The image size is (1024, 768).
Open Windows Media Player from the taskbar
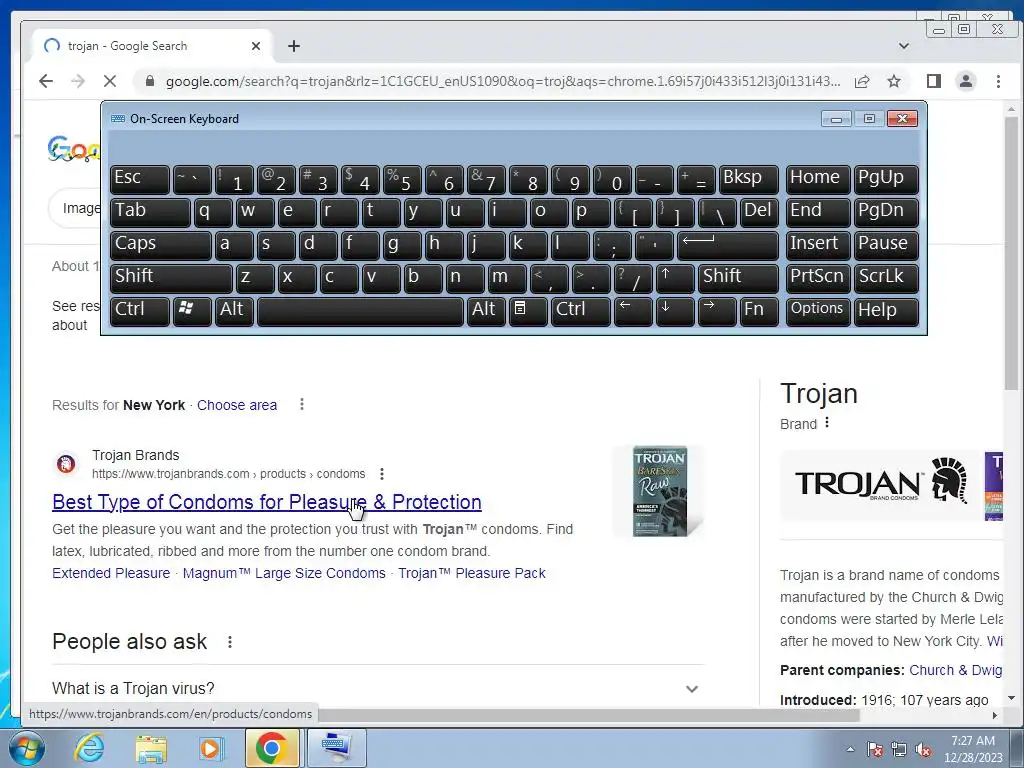coord(210,748)
